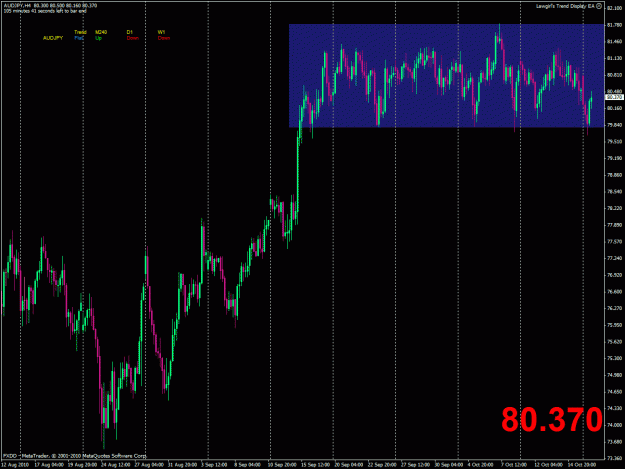The image size is (625, 469).
Task: Click the 12 Aug 2010 date label
Action: point(15,465)
